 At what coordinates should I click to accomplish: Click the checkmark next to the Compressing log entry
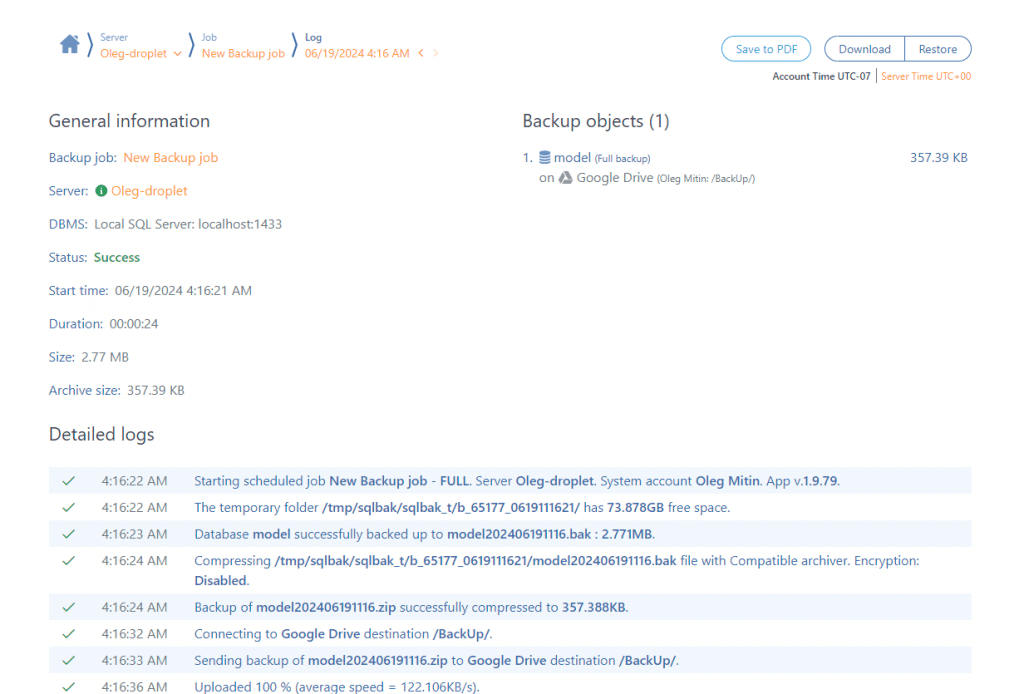coord(68,561)
